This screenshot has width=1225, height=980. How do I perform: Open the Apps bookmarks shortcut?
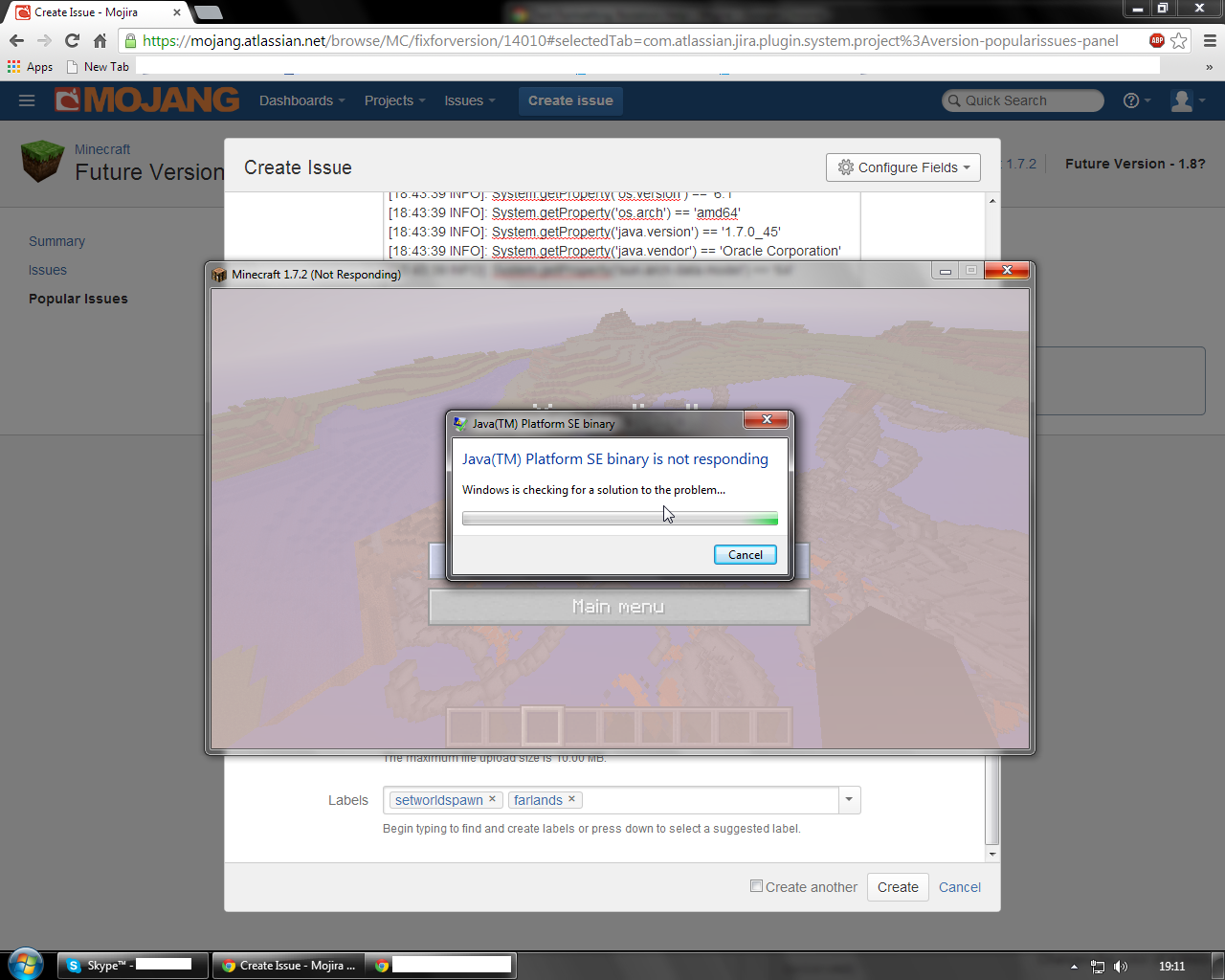(x=30, y=67)
